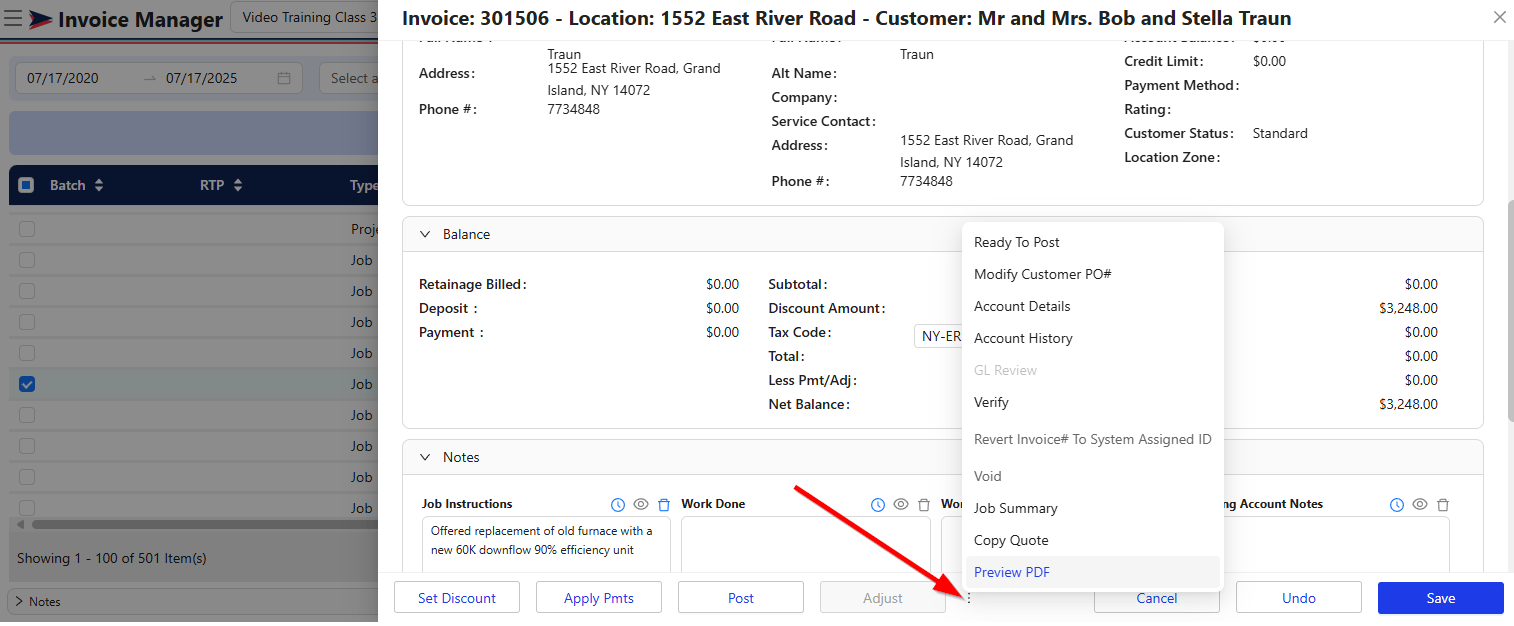Open the three-dot more actions menu
The width and height of the screenshot is (1514, 626).
tap(967, 598)
